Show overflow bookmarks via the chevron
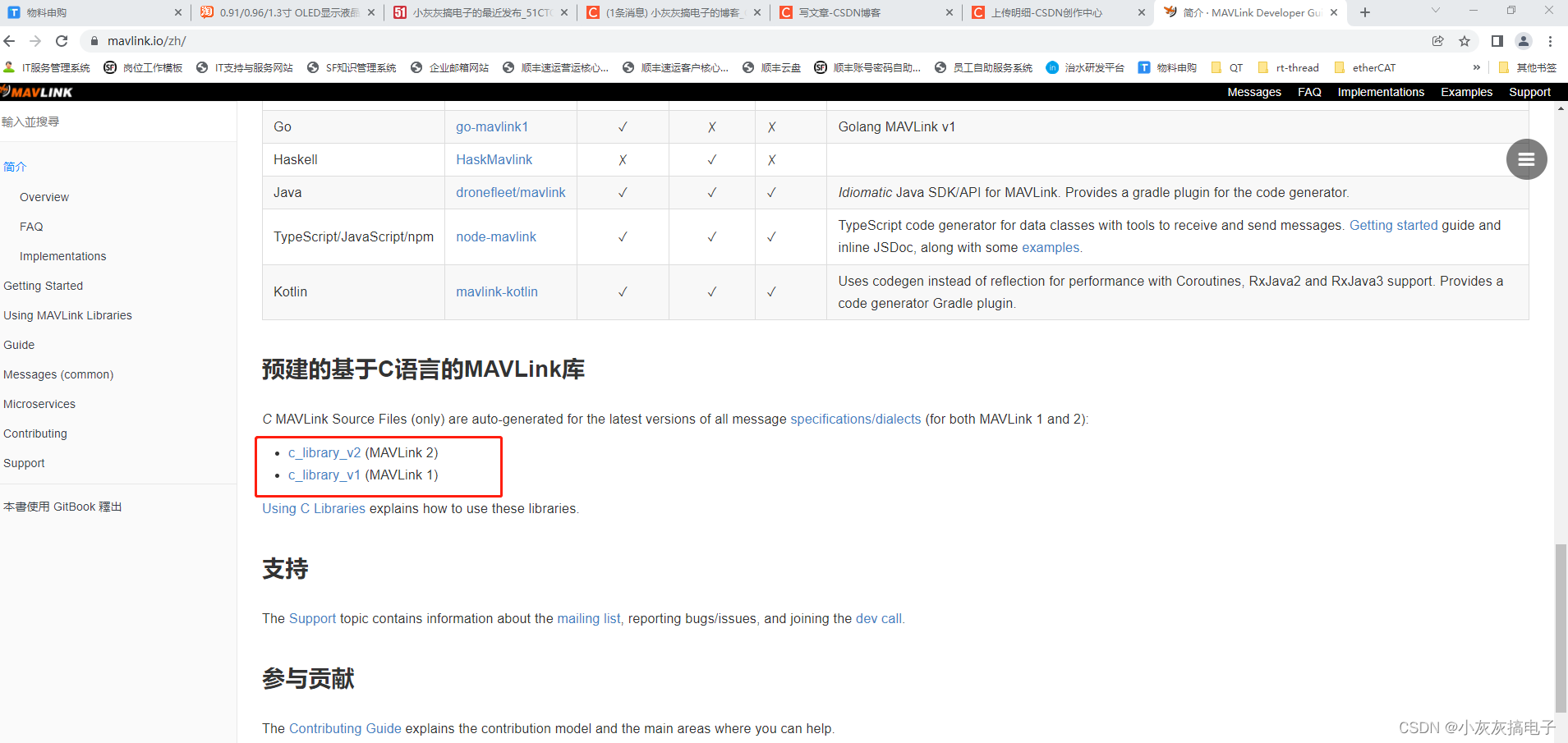This screenshot has width=1568, height=743. (1476, 67)
